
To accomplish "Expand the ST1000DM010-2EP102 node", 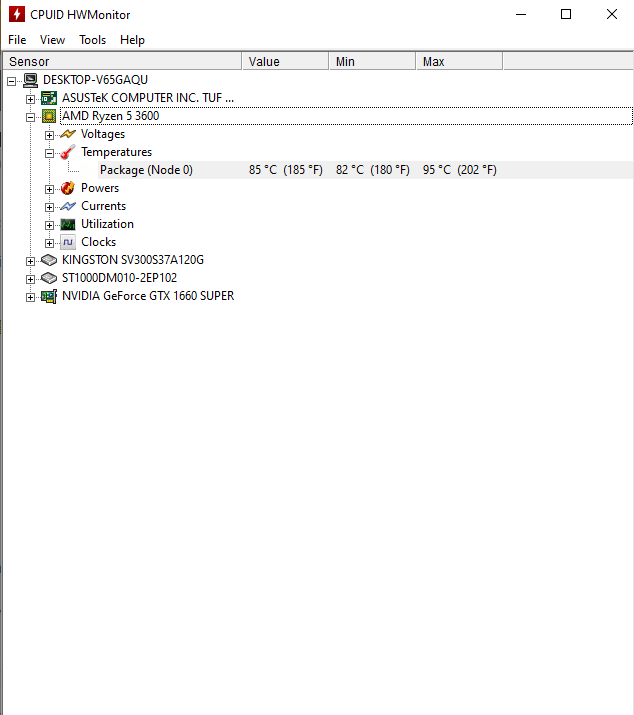I will 30,279.
